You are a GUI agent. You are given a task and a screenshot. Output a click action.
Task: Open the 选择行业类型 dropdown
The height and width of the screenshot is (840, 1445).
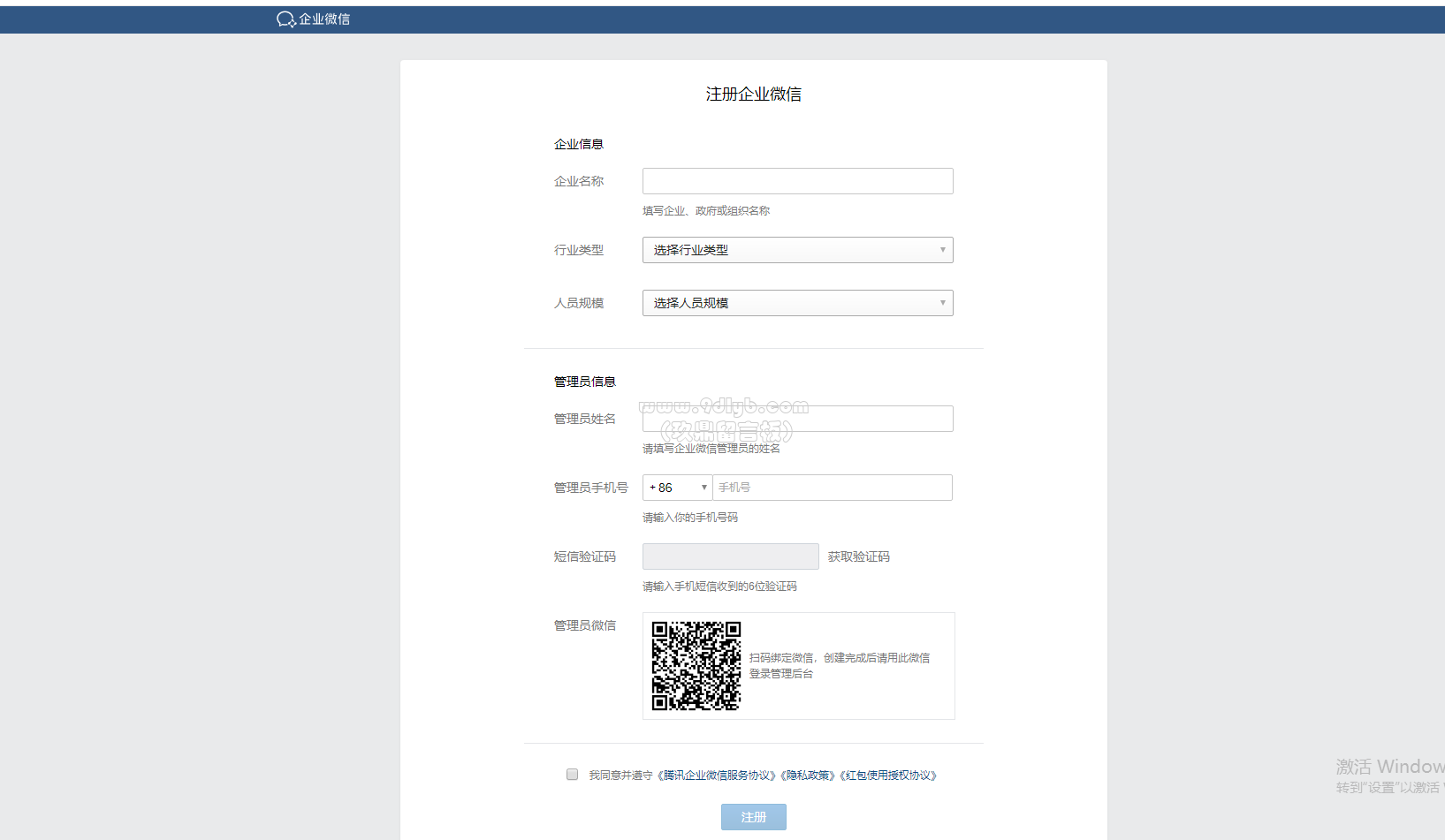[797, 250]
